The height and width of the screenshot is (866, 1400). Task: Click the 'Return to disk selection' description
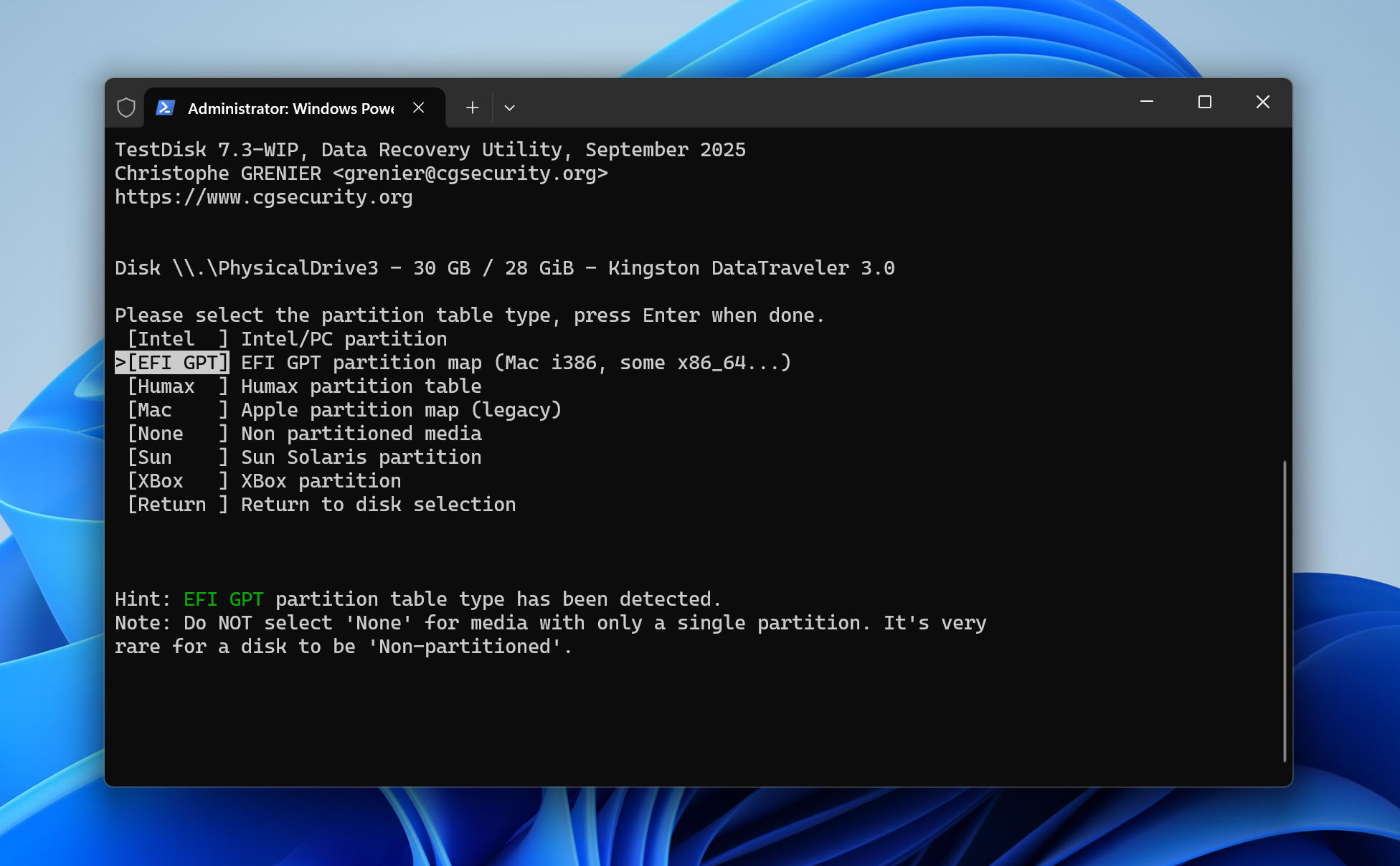tap(379, 505)
